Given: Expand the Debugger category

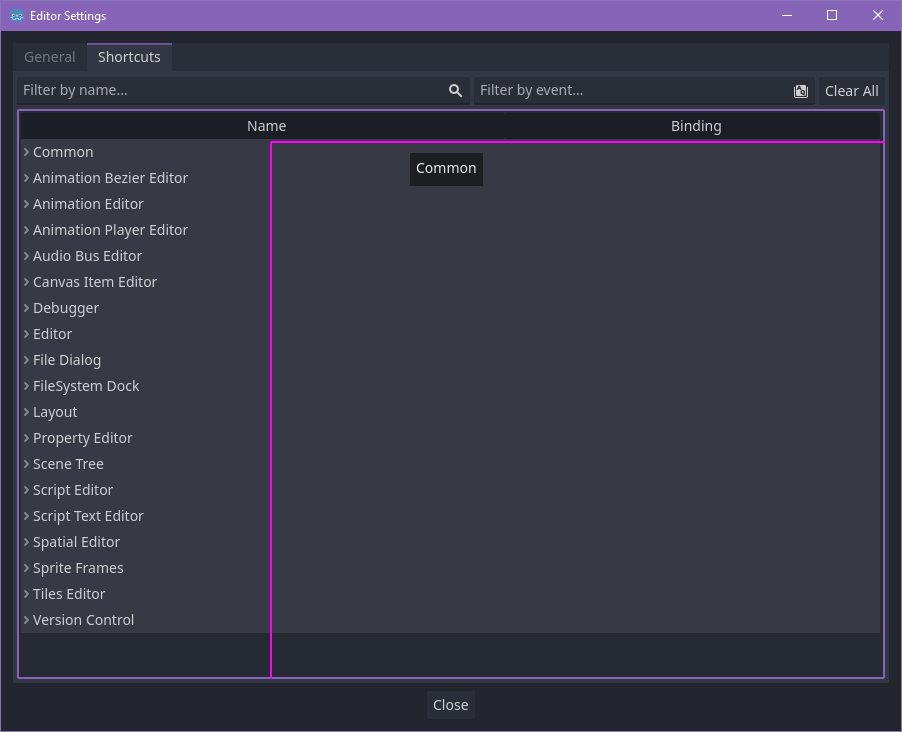Looking at the screenshot, I should 26,307.
